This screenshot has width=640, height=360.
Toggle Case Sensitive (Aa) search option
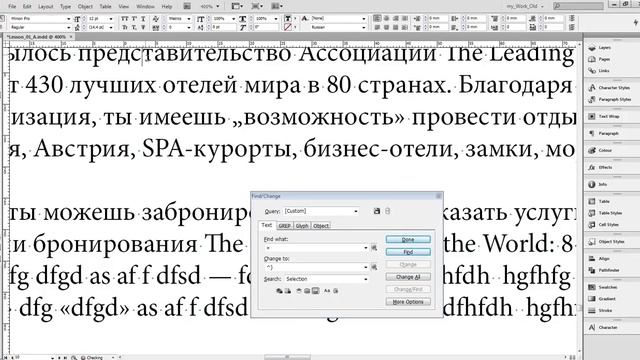click(x=327, y=291)
